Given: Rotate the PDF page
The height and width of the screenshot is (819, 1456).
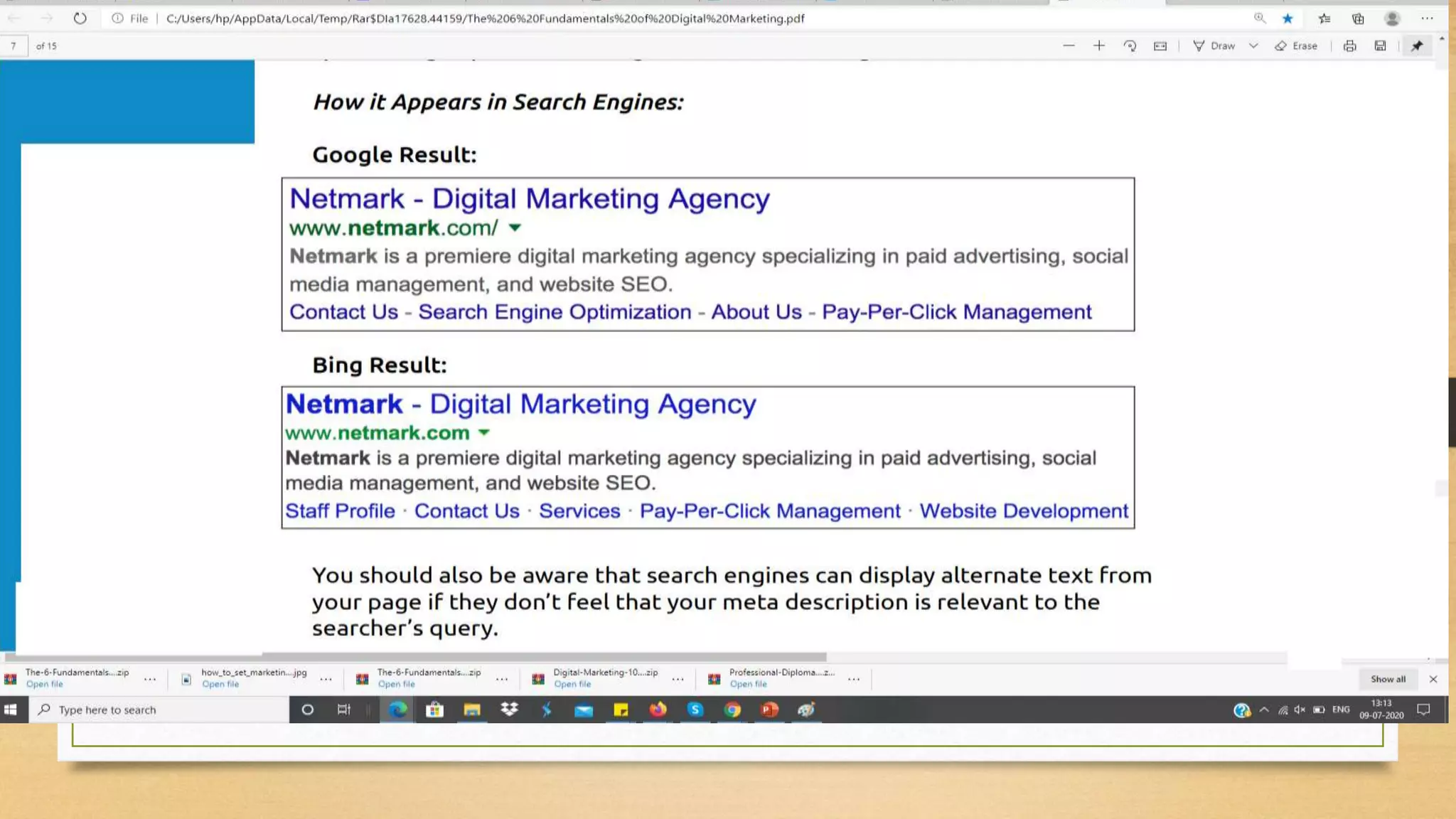Looking at the screenshot, I should pyautogui.click(x=1130, y=45).
